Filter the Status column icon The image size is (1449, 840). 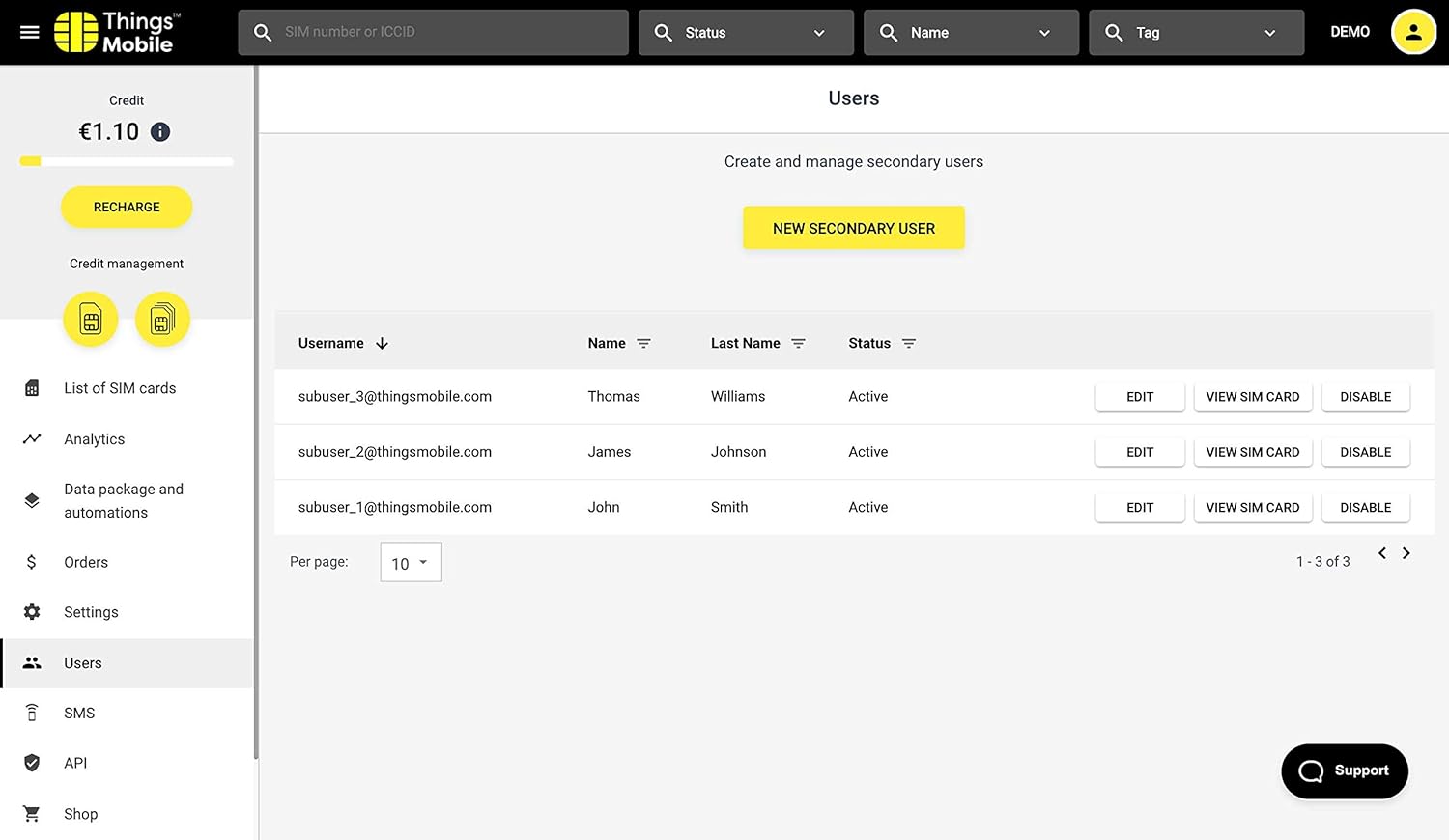click(908, 343)
